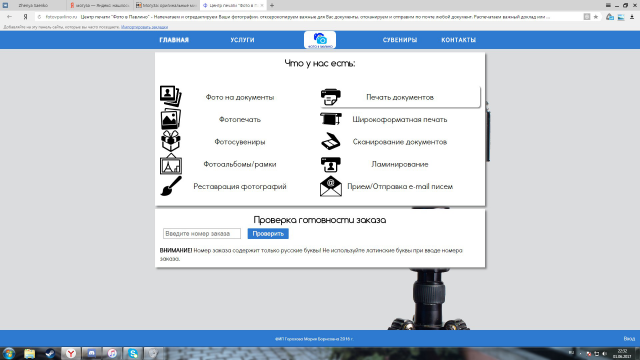Click the Ламинирование laminator icon
Viewport: 640px width, 360px height.
[331, 164]
